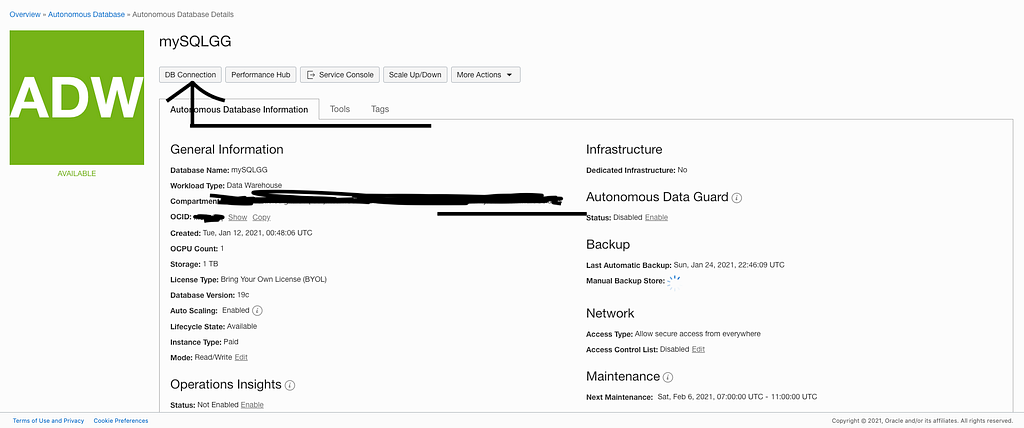Open Terms of Use and Privacy

coord(48,421)
